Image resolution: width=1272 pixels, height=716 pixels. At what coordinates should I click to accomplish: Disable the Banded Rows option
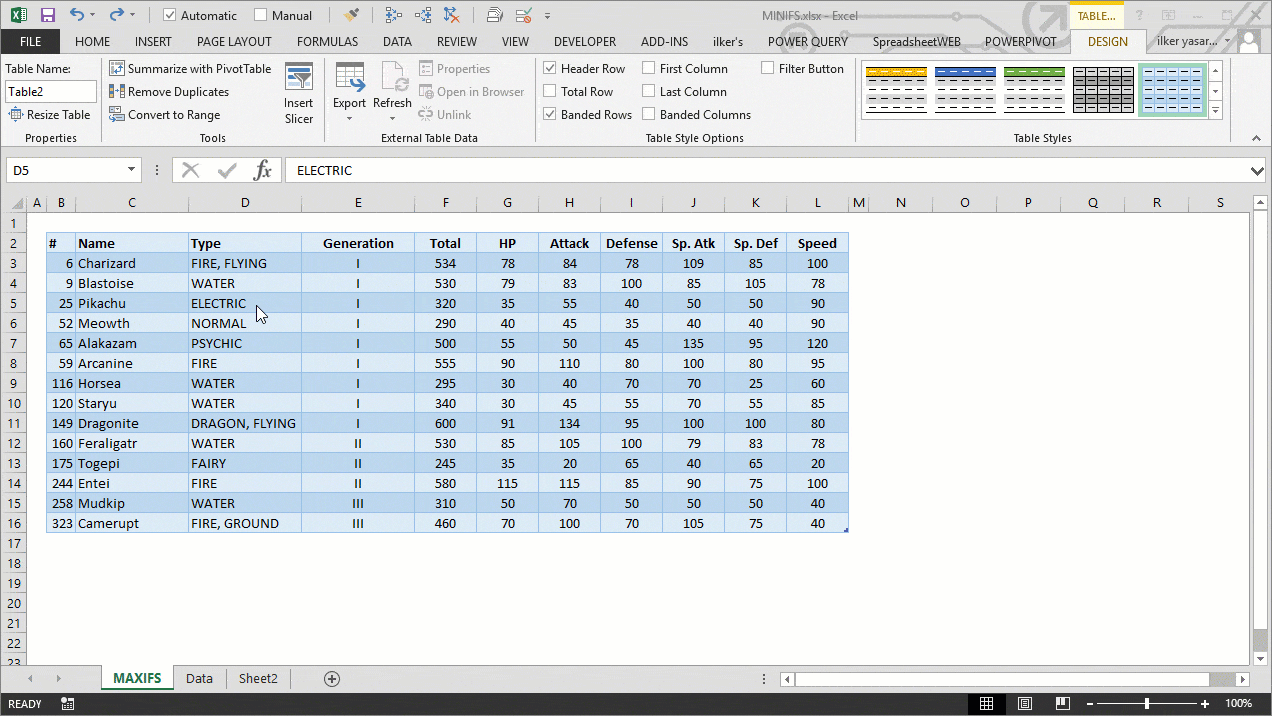[549, 114]
